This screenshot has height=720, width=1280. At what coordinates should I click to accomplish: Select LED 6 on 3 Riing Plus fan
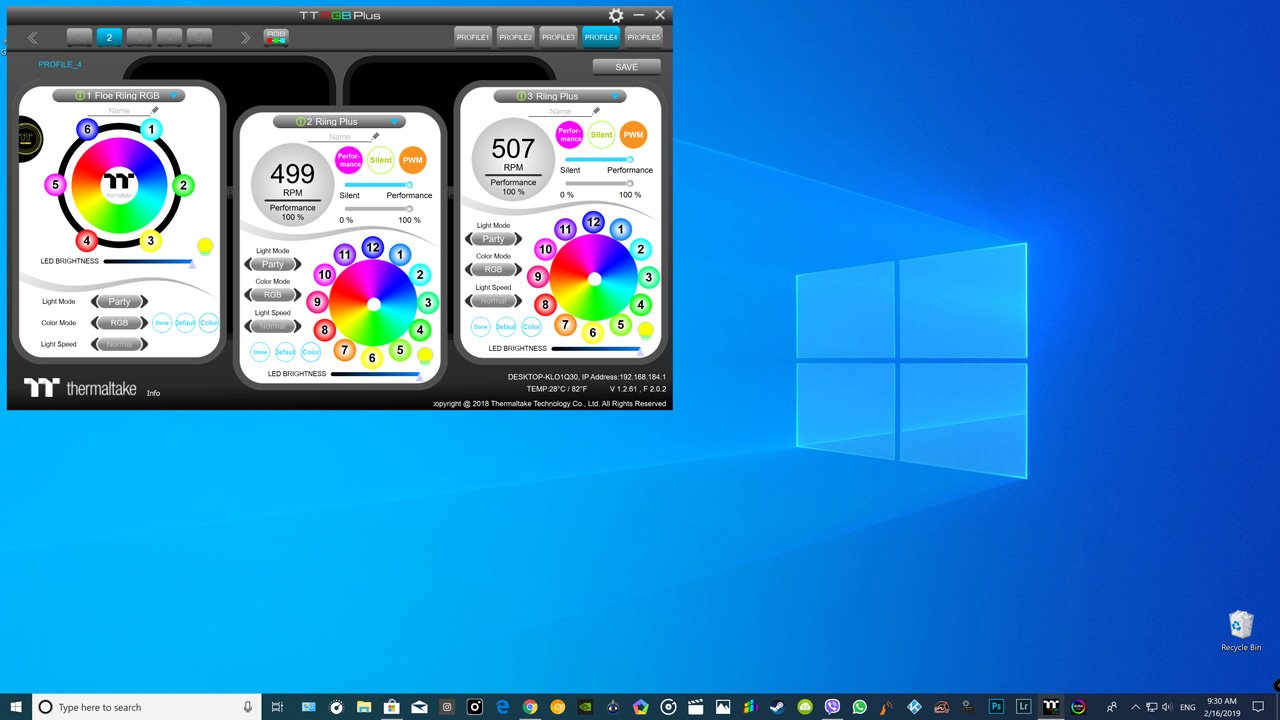point(592,333)
